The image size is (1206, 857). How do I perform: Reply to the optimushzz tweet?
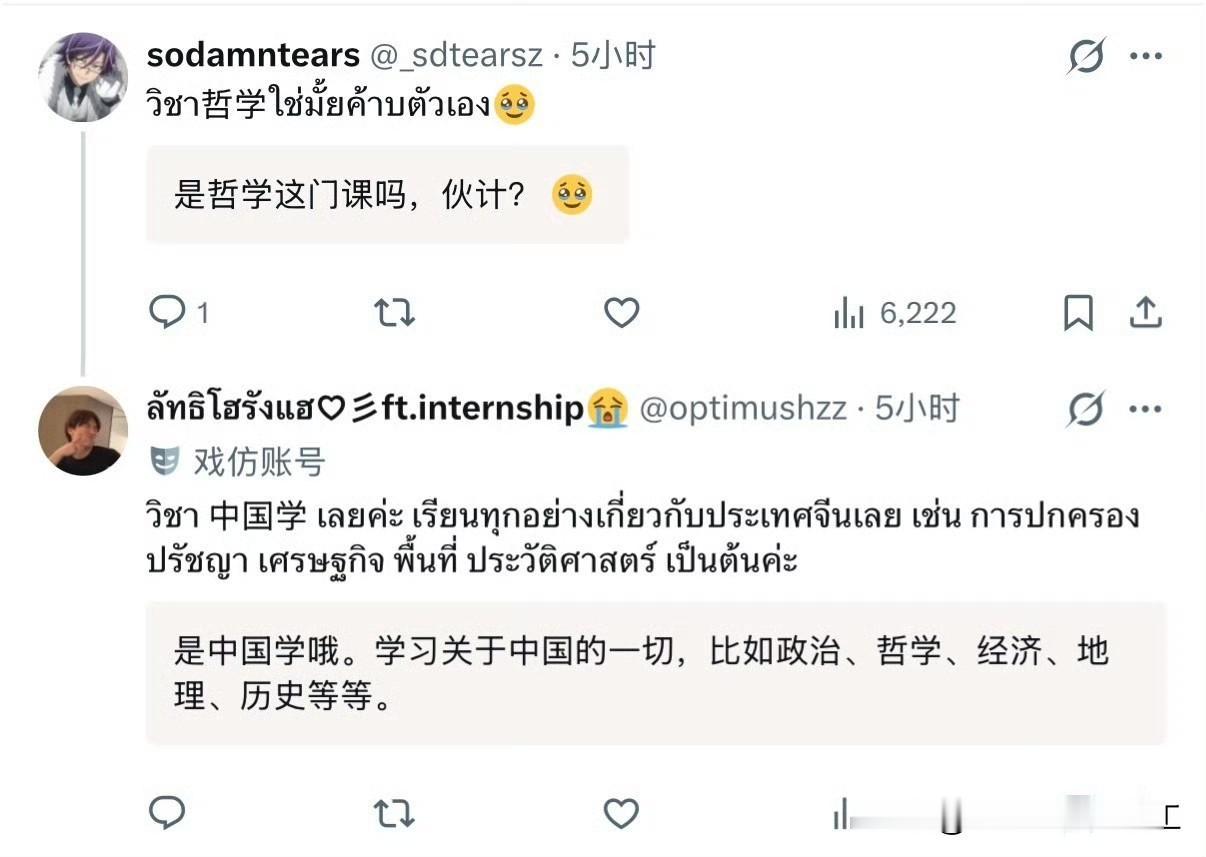tap(167, 813)
